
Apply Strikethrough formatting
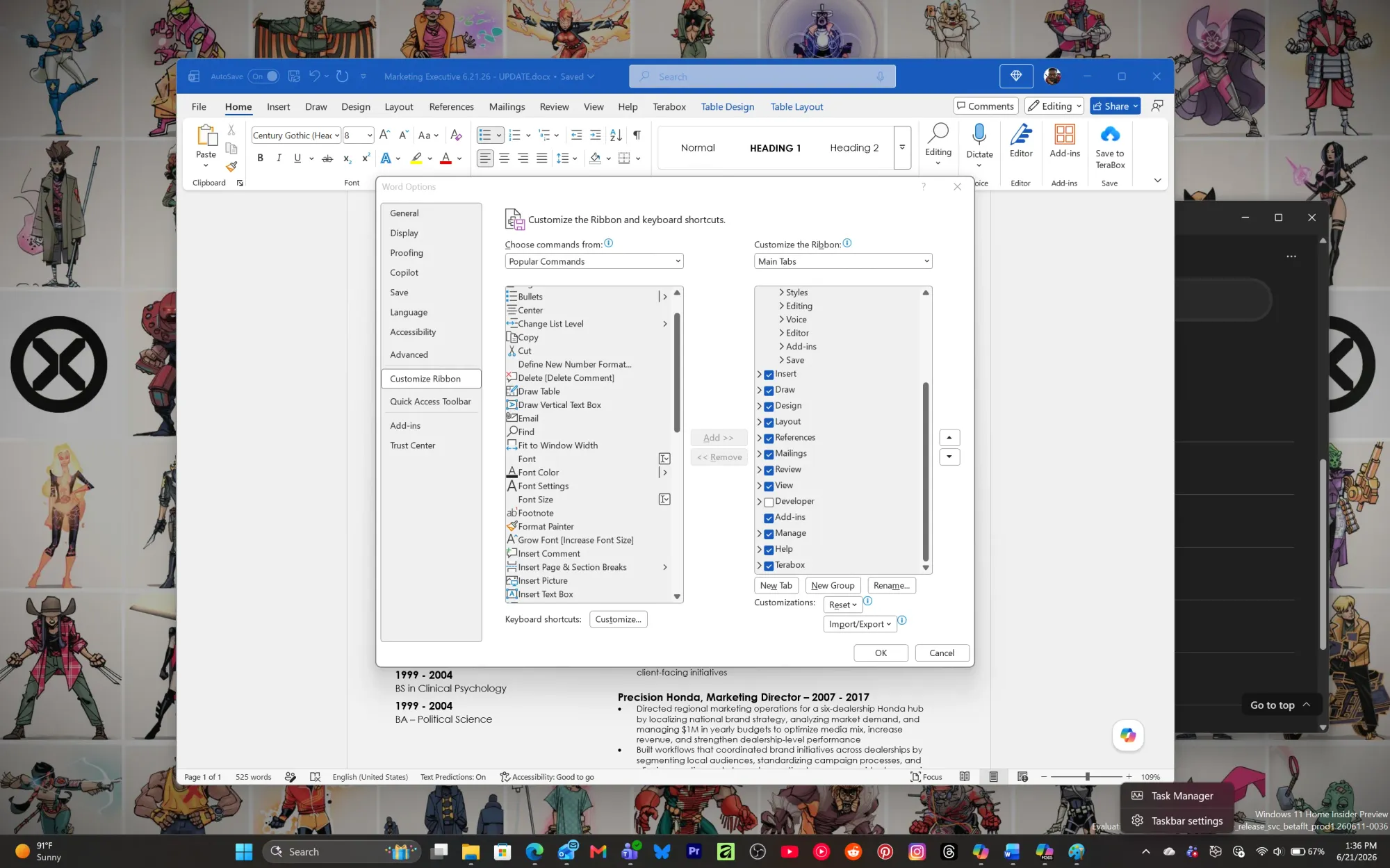tap(327, 158)
